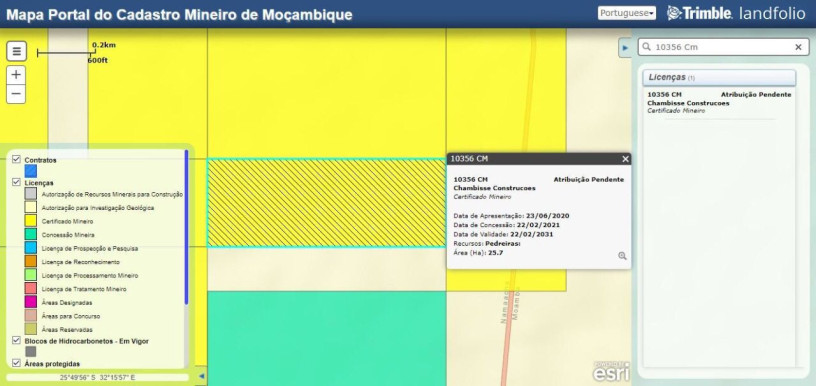Click the esri logo
Viewport: 816px width, 386px height.
pyautogui.click(x=611, y=372)
